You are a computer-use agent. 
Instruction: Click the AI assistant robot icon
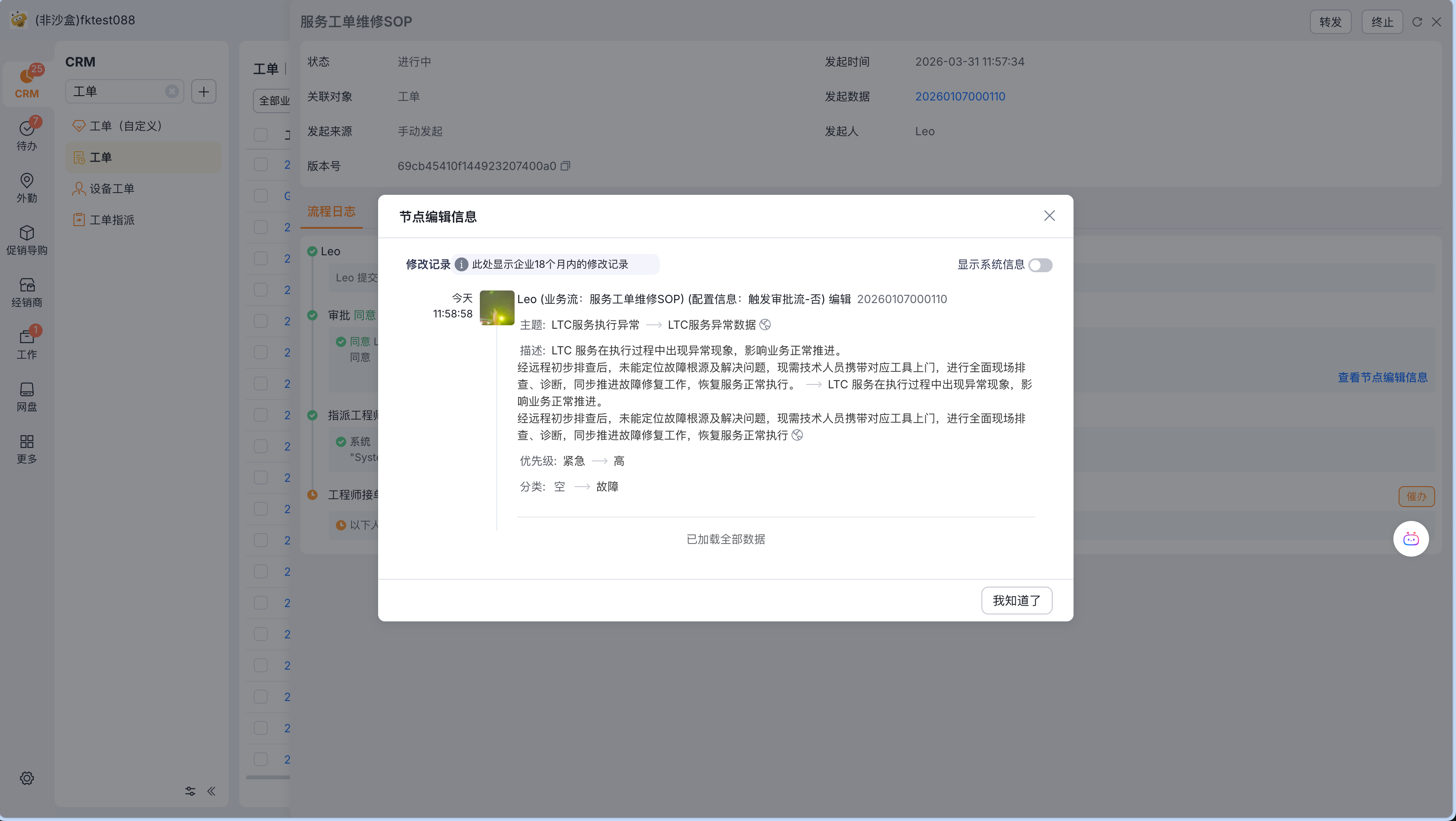point(1410,538)
